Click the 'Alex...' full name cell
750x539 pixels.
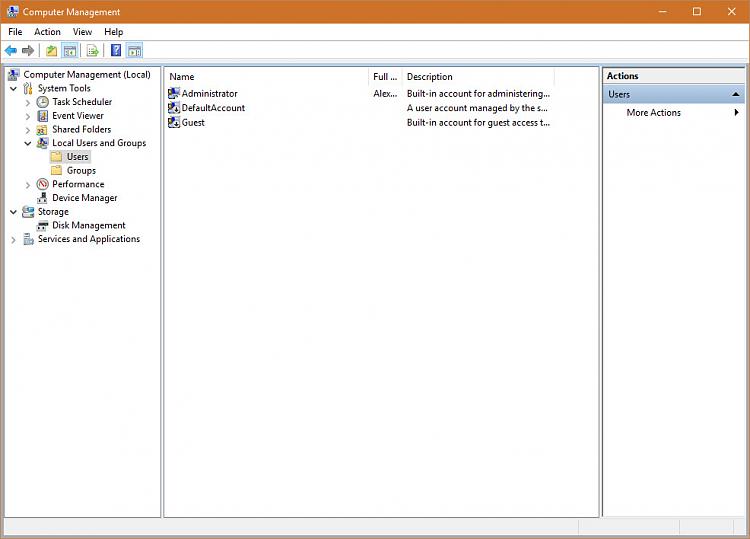[385, 93]
